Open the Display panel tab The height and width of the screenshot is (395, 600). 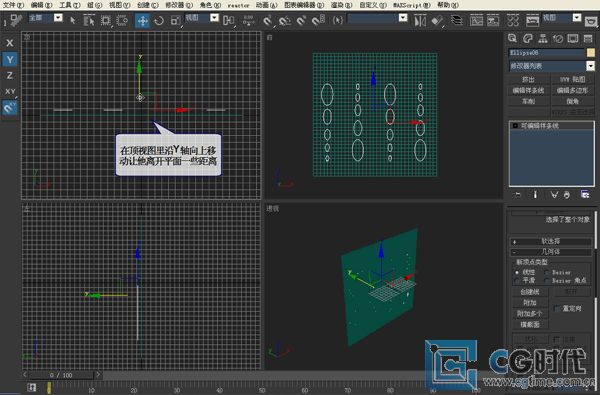(x=573, y=39)
